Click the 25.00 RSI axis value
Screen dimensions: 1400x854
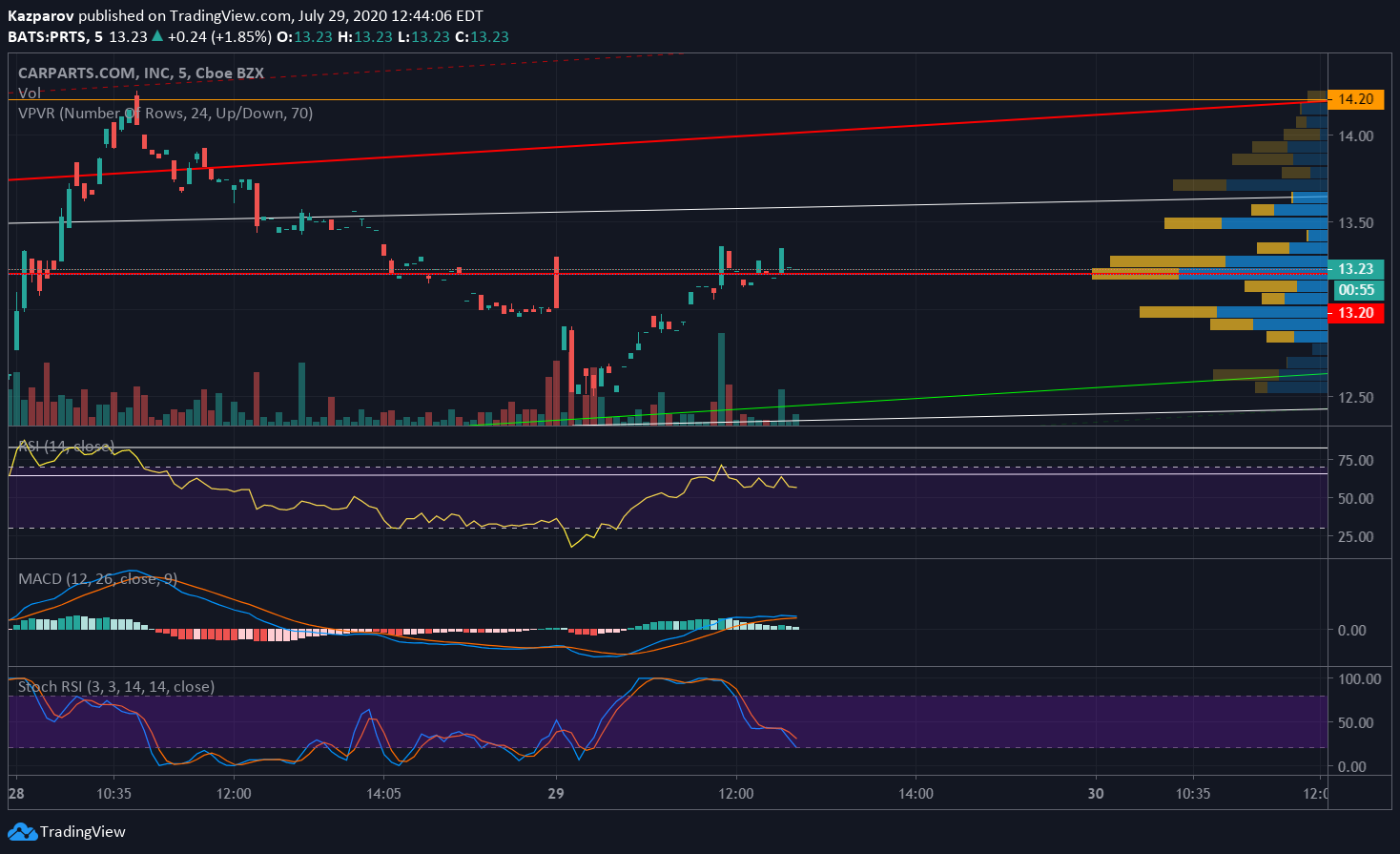point(1355,537)
